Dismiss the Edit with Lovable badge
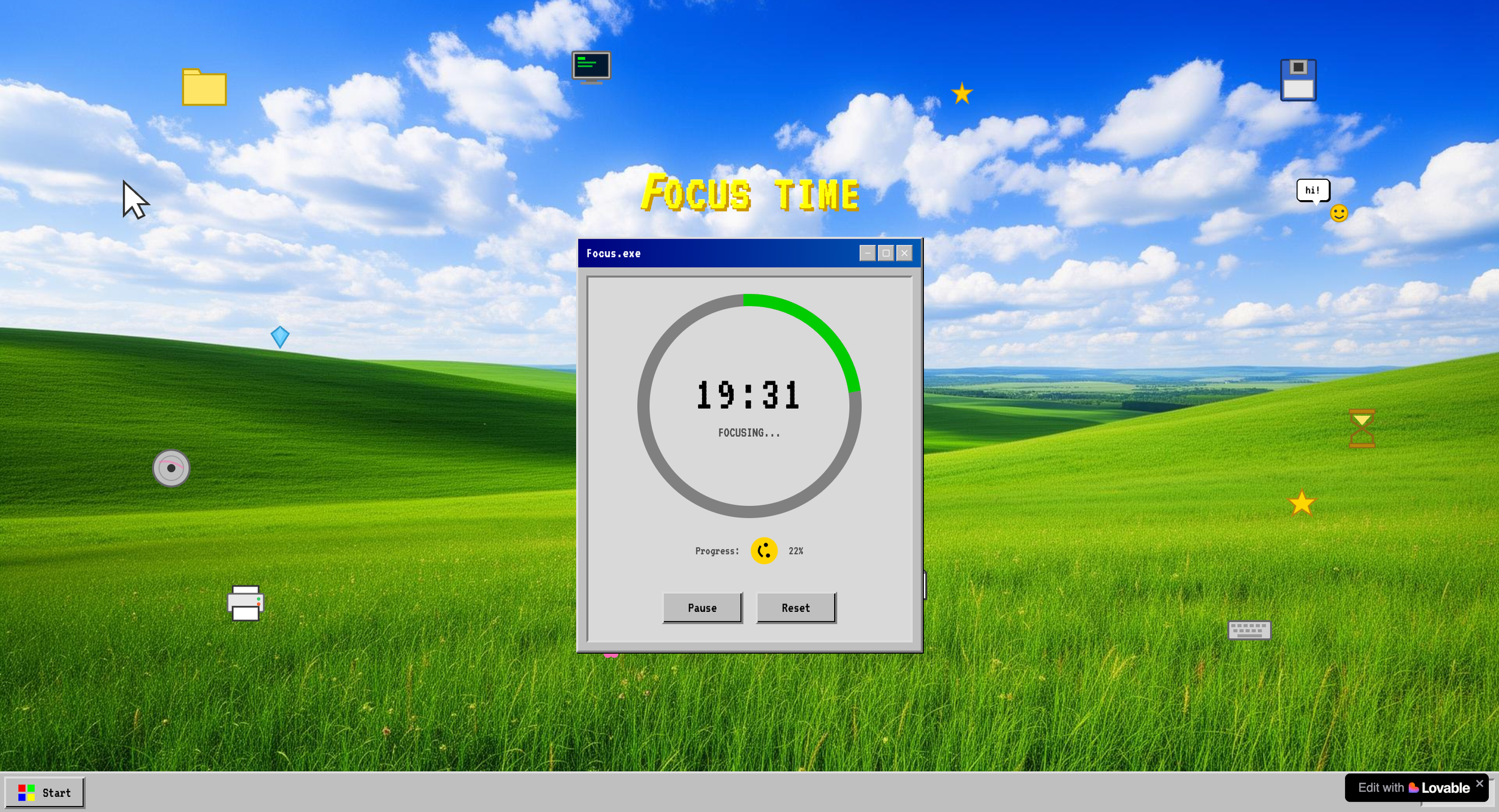Viewport: 1499px width, 812px height. (1479, 783)
